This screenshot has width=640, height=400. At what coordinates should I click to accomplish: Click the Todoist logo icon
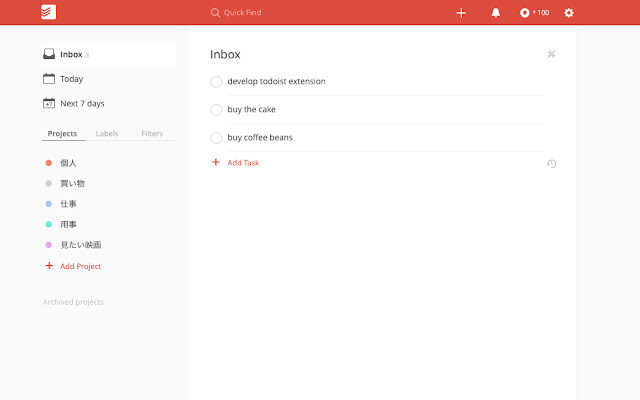pyautogui.click(x=50, y=12)
